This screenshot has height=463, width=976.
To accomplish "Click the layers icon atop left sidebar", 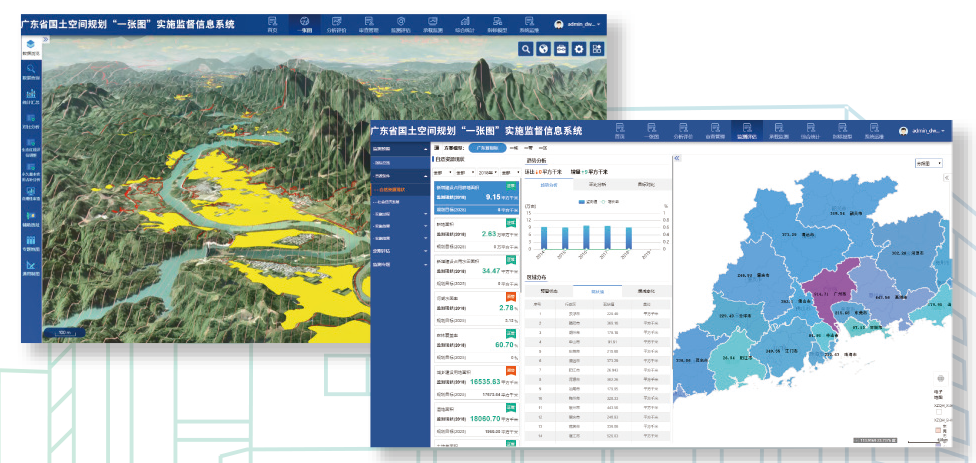I will pos(30,46).
